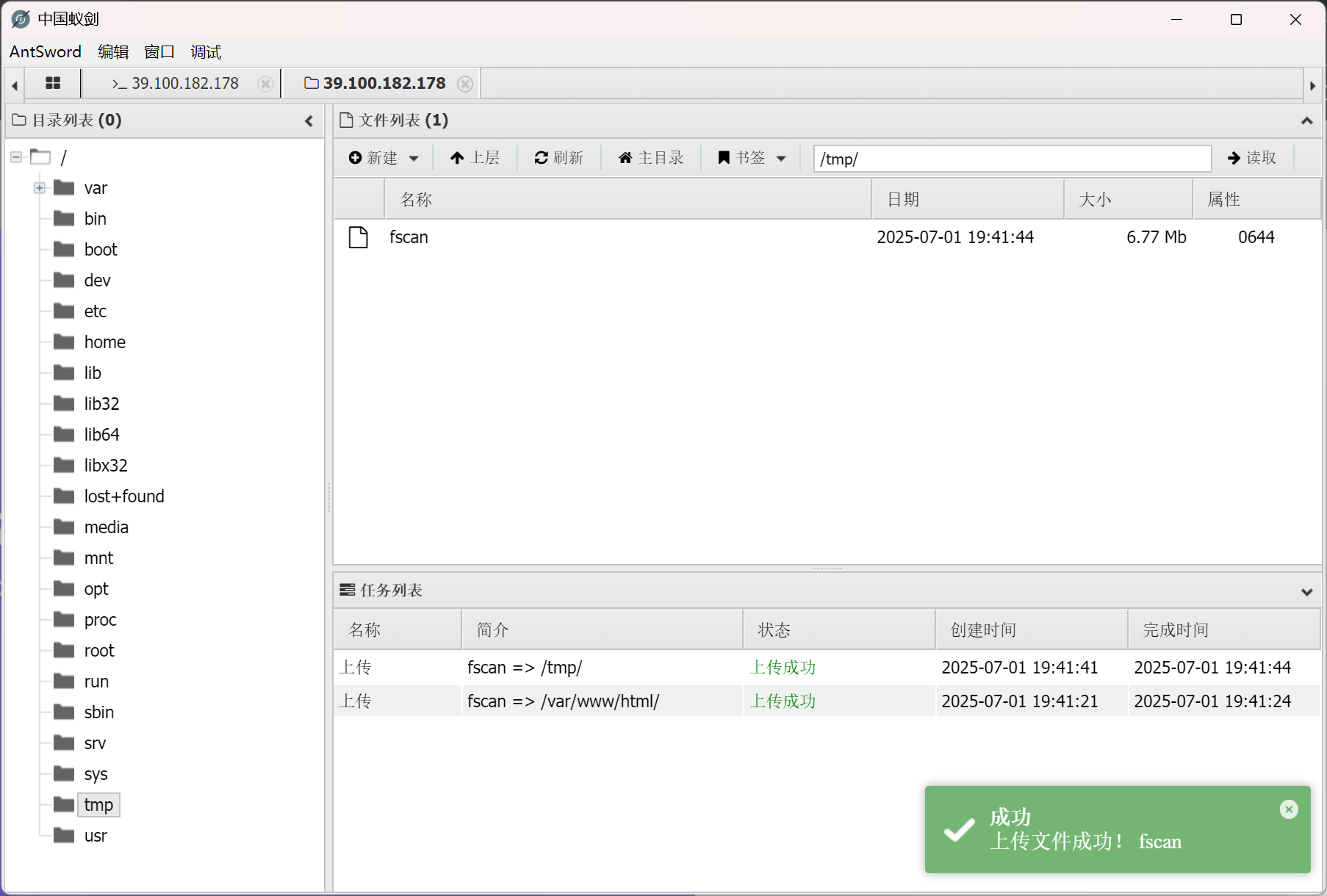Open the home grid icon tab

pos(52,83)
